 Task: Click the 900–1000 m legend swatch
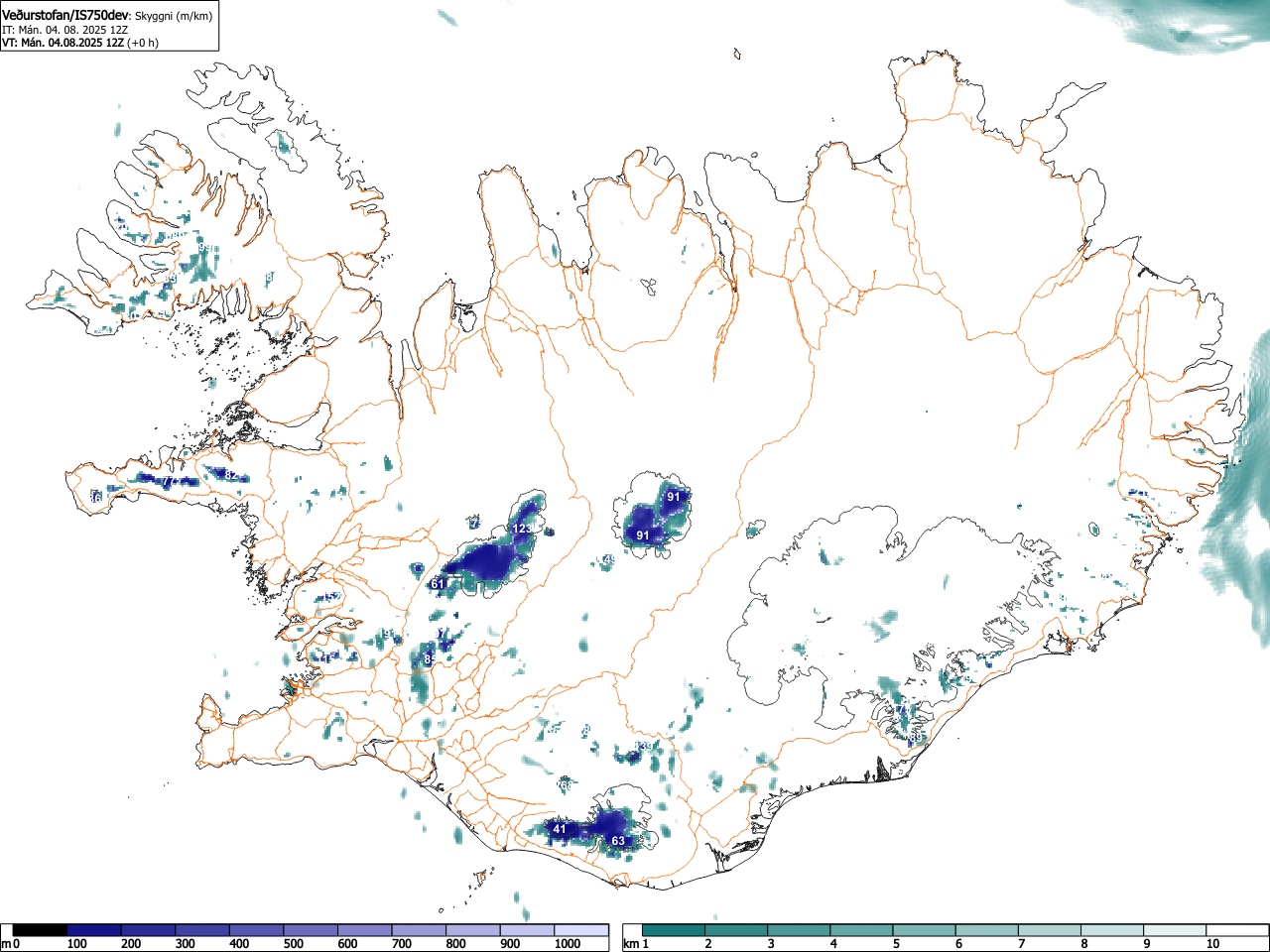(x=527, y=930)
